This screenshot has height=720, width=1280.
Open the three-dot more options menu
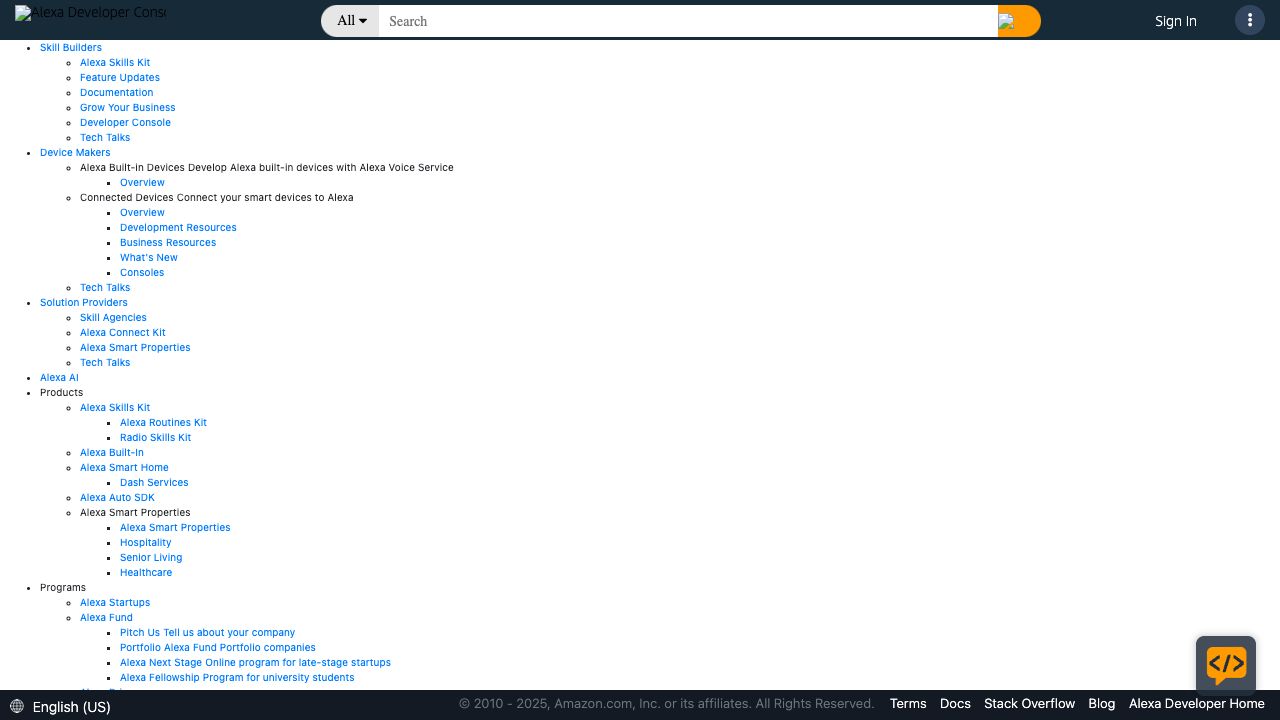tap(1249, 21)
